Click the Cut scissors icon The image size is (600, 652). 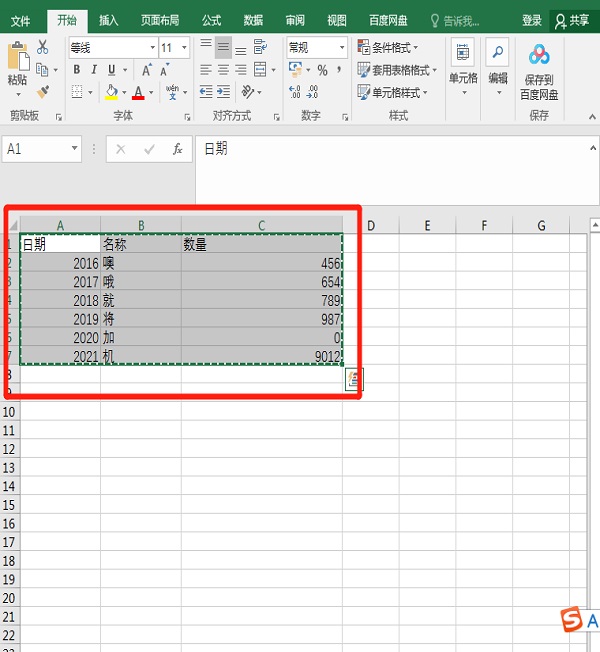click(42, 47)
